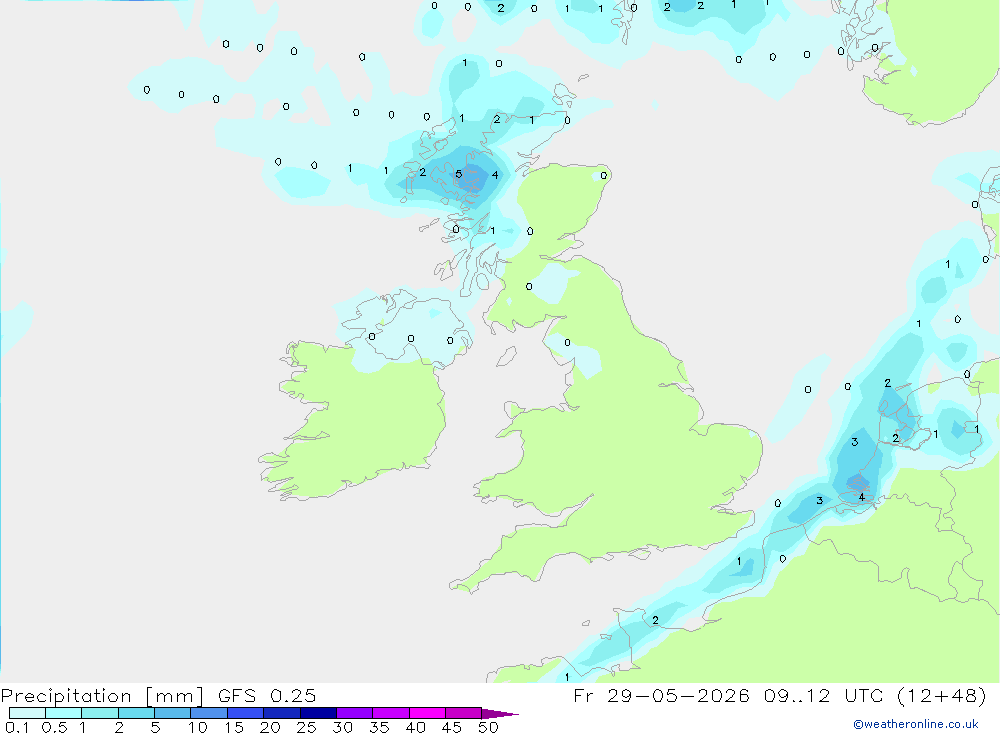Click the '25' legend scale label

tap(307, 727)
